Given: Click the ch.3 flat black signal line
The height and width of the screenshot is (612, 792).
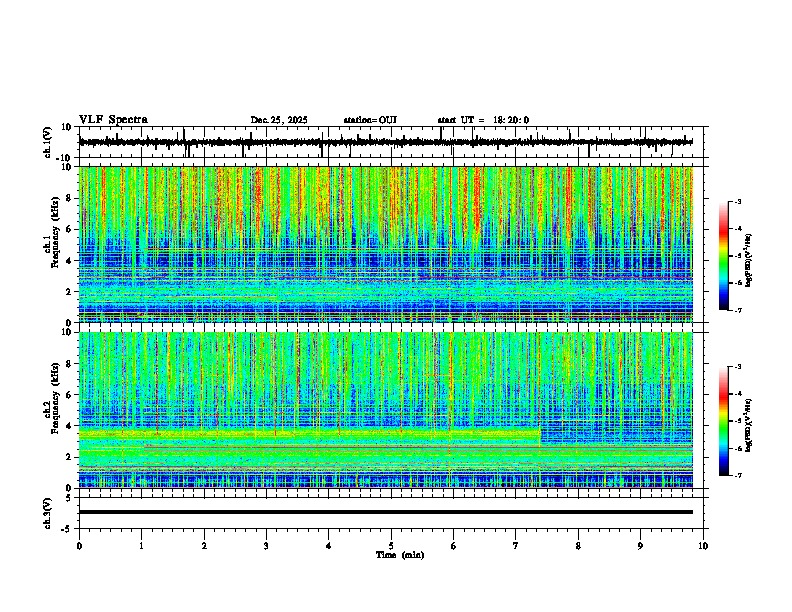Looking at the screenshot, I should 386,512.
